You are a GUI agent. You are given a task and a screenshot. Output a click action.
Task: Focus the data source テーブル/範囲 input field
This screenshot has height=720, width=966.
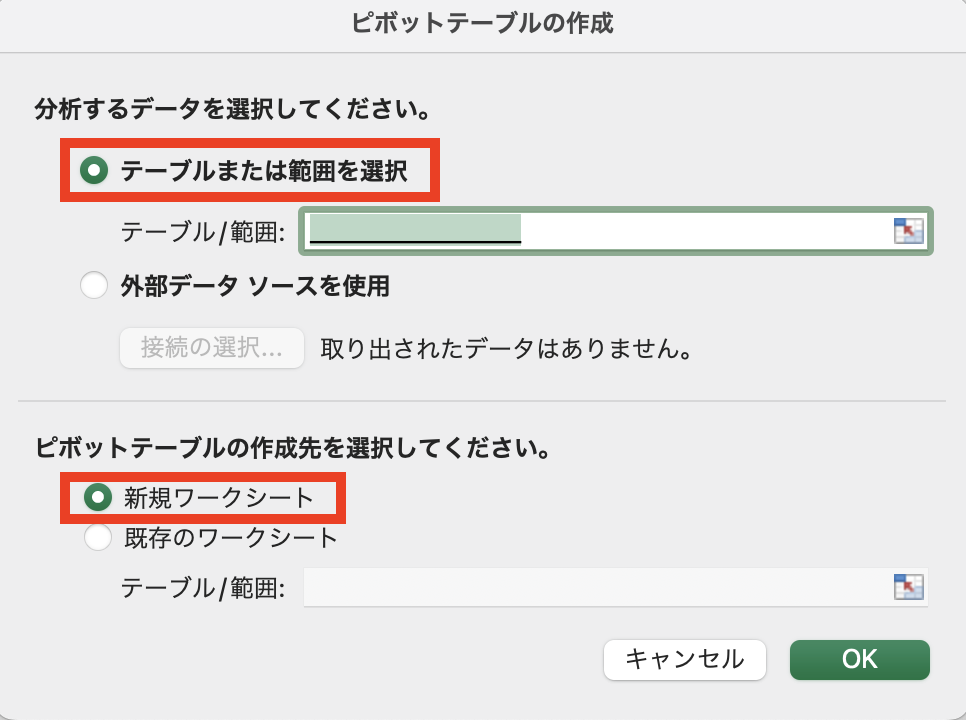(x=700, y=232)
